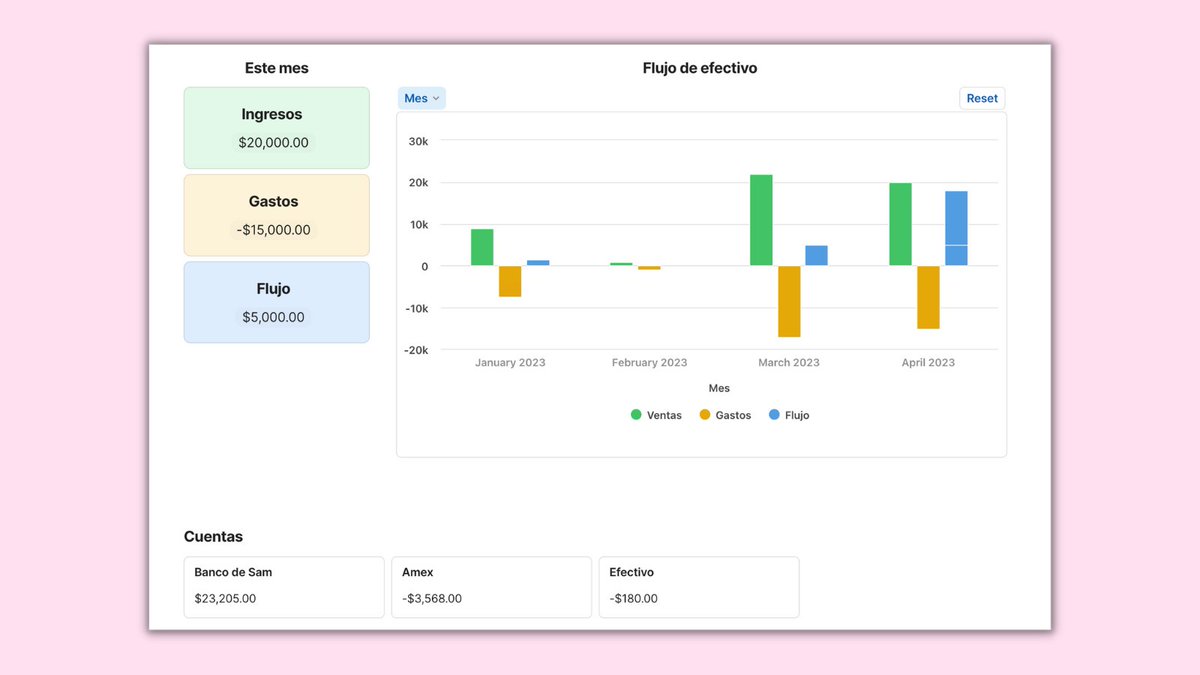
Task: Click the $20,000.00 Ingresos amount
Action: (x=274, y=143)
